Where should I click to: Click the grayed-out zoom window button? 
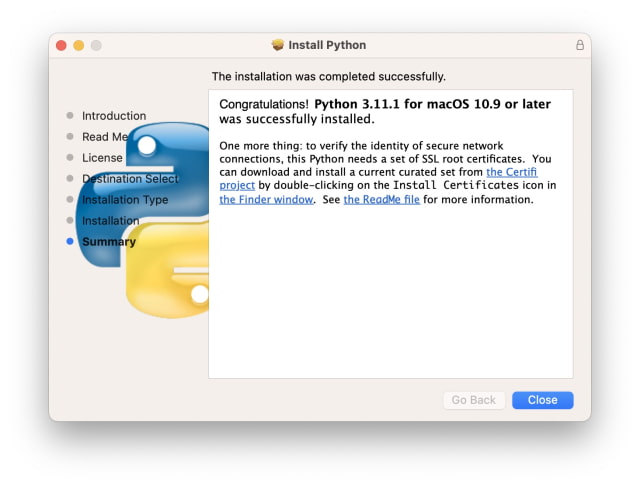coord(97,45)
